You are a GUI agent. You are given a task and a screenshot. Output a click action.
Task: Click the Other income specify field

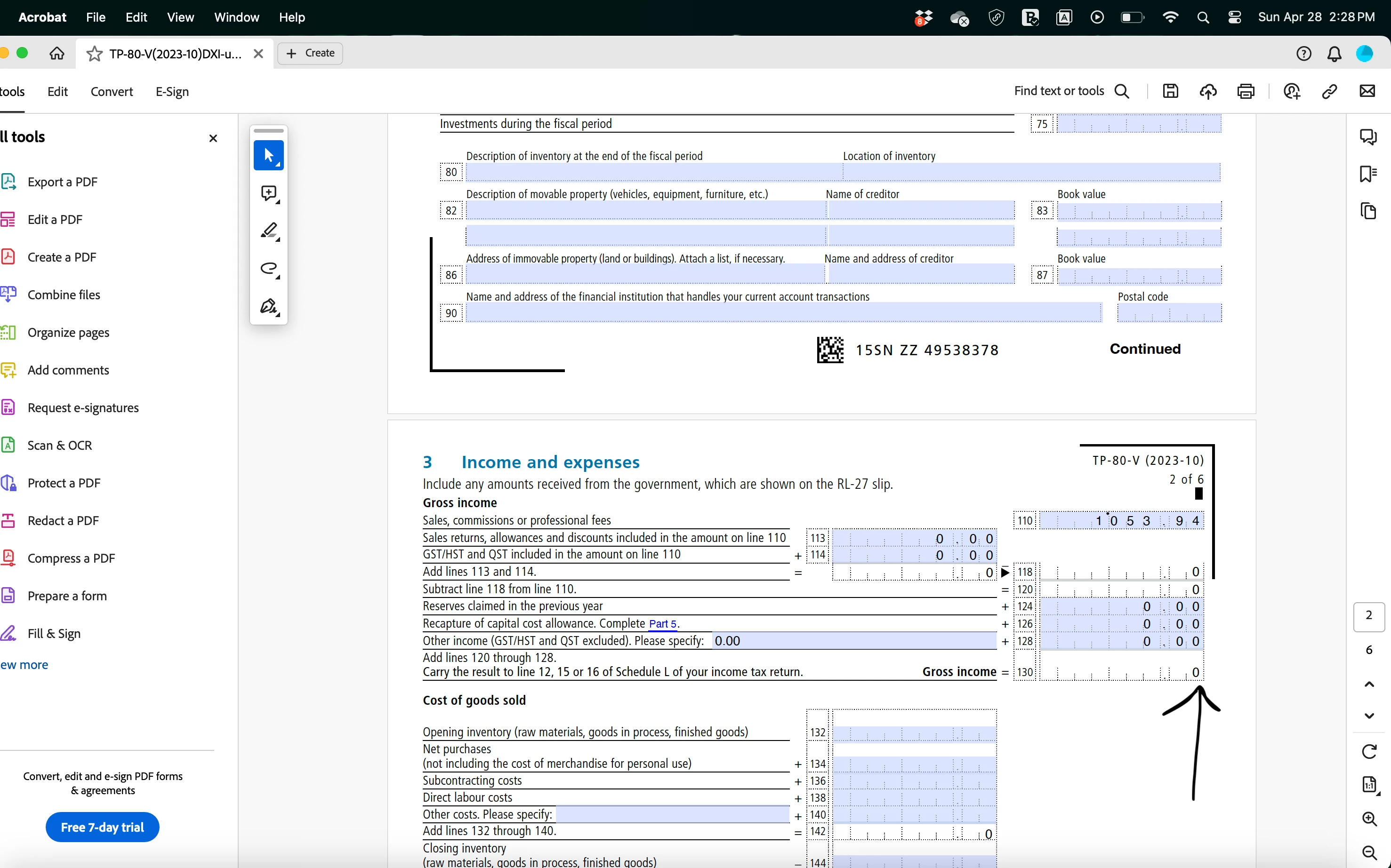853,641
